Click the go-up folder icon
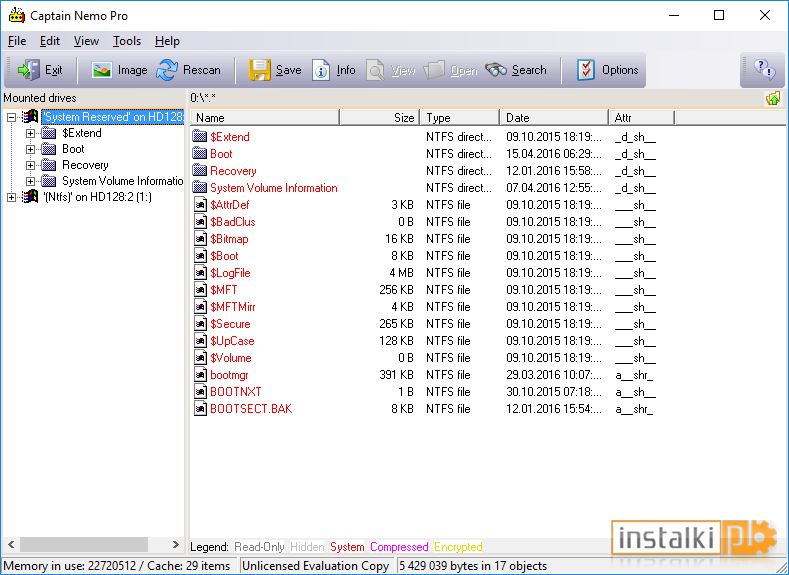 tap(773, 98)
